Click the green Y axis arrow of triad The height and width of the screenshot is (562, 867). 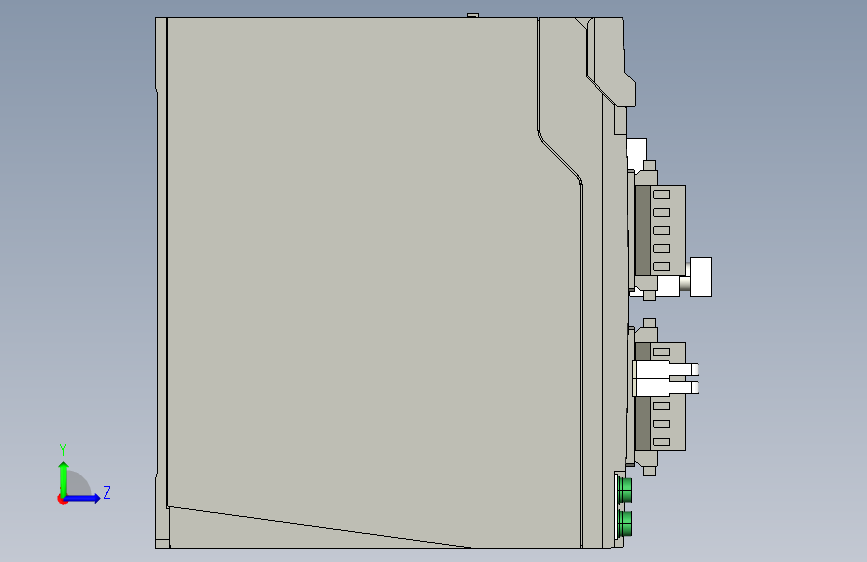tap(64, 479)
